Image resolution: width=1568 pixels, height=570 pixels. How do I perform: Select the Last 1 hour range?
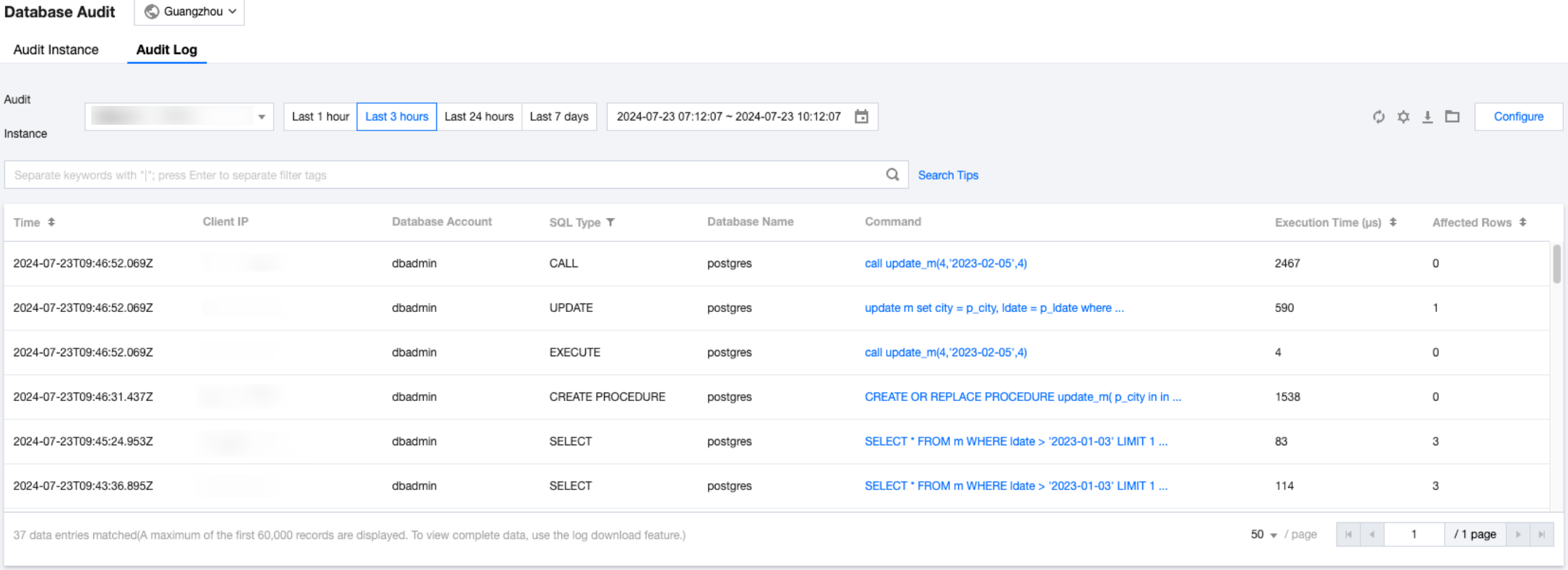point(321,116)
